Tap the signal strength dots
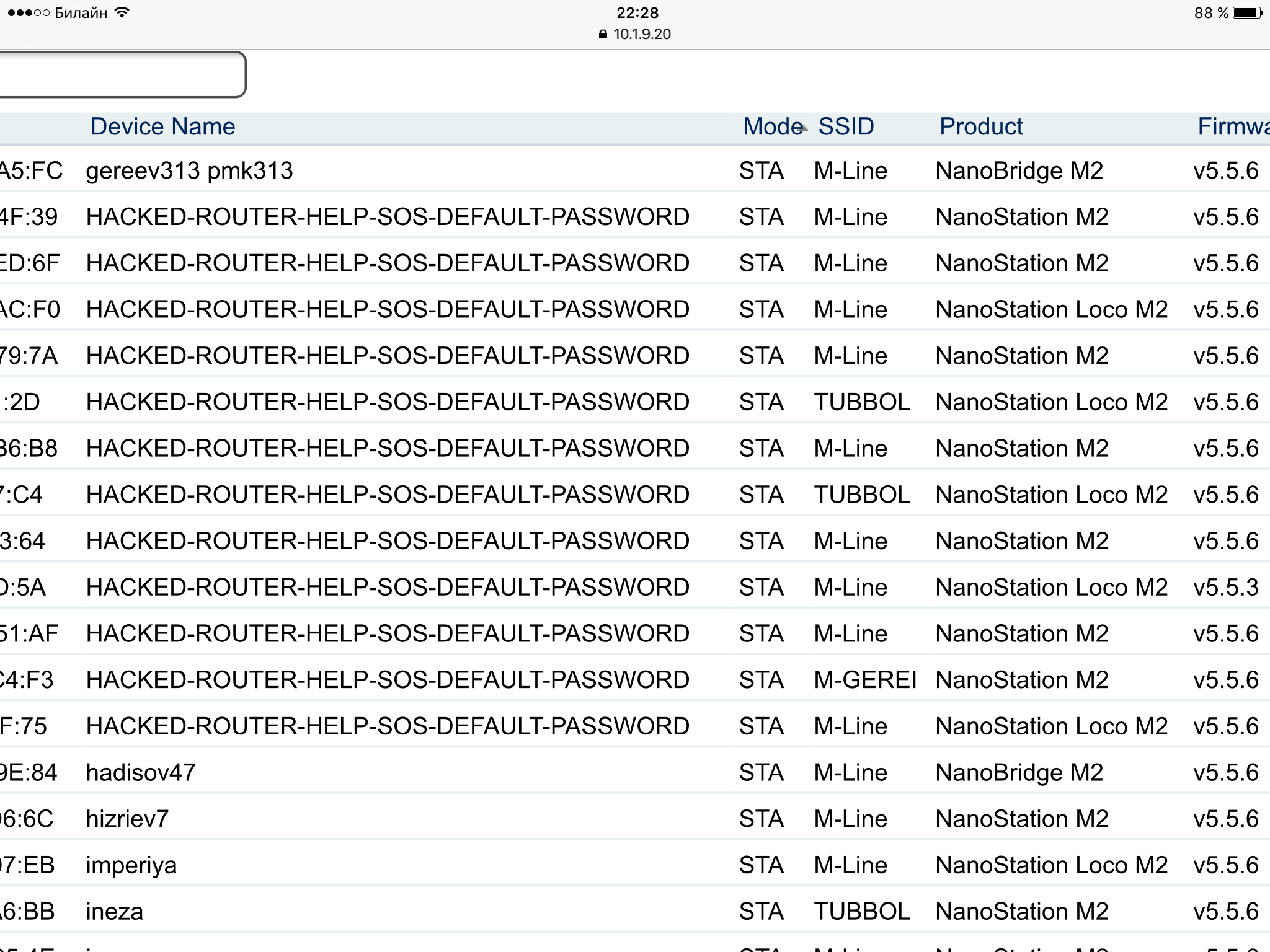 [28, 12]
